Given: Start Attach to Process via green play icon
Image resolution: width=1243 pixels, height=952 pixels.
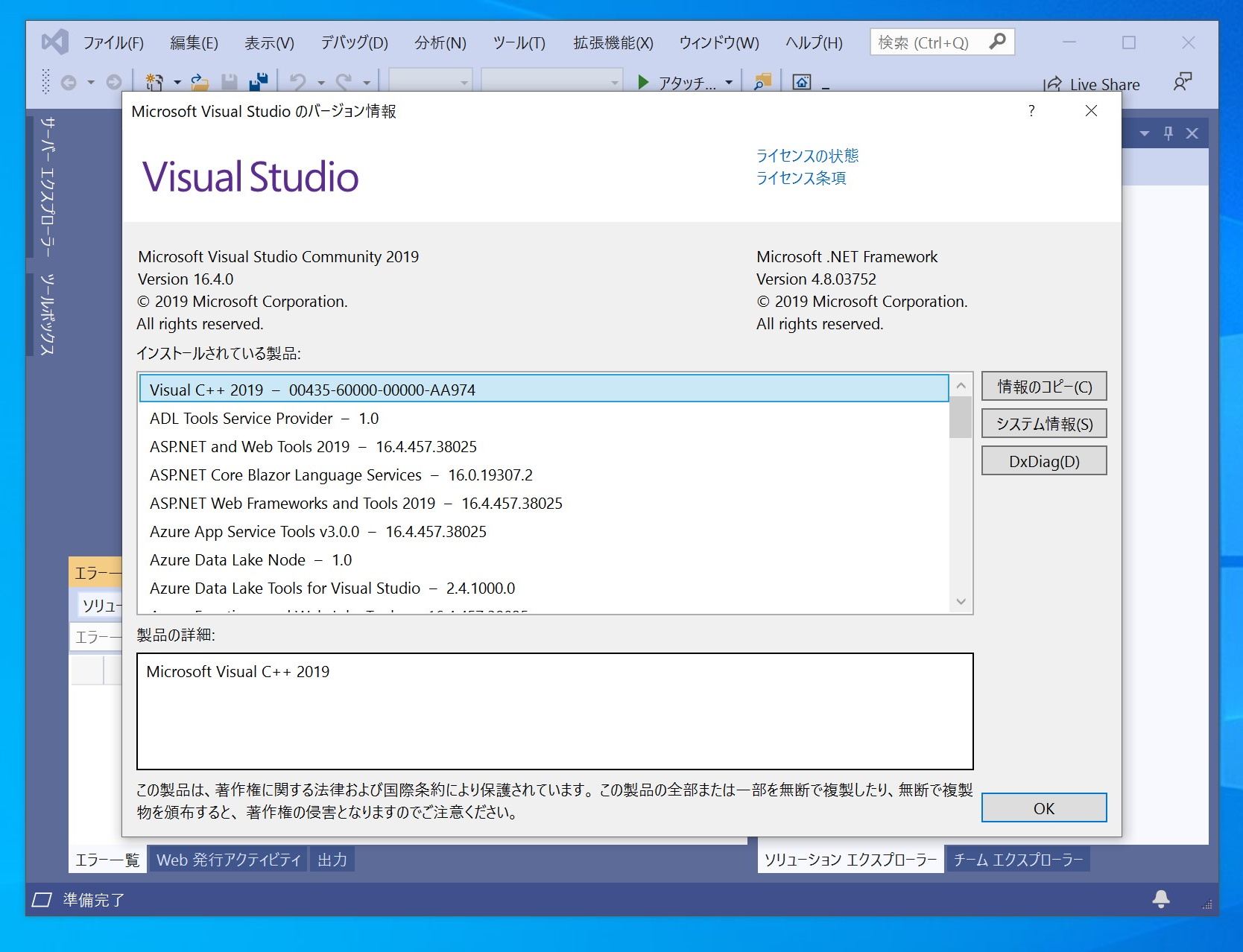Looking at the screenshot, I should 642,83.
